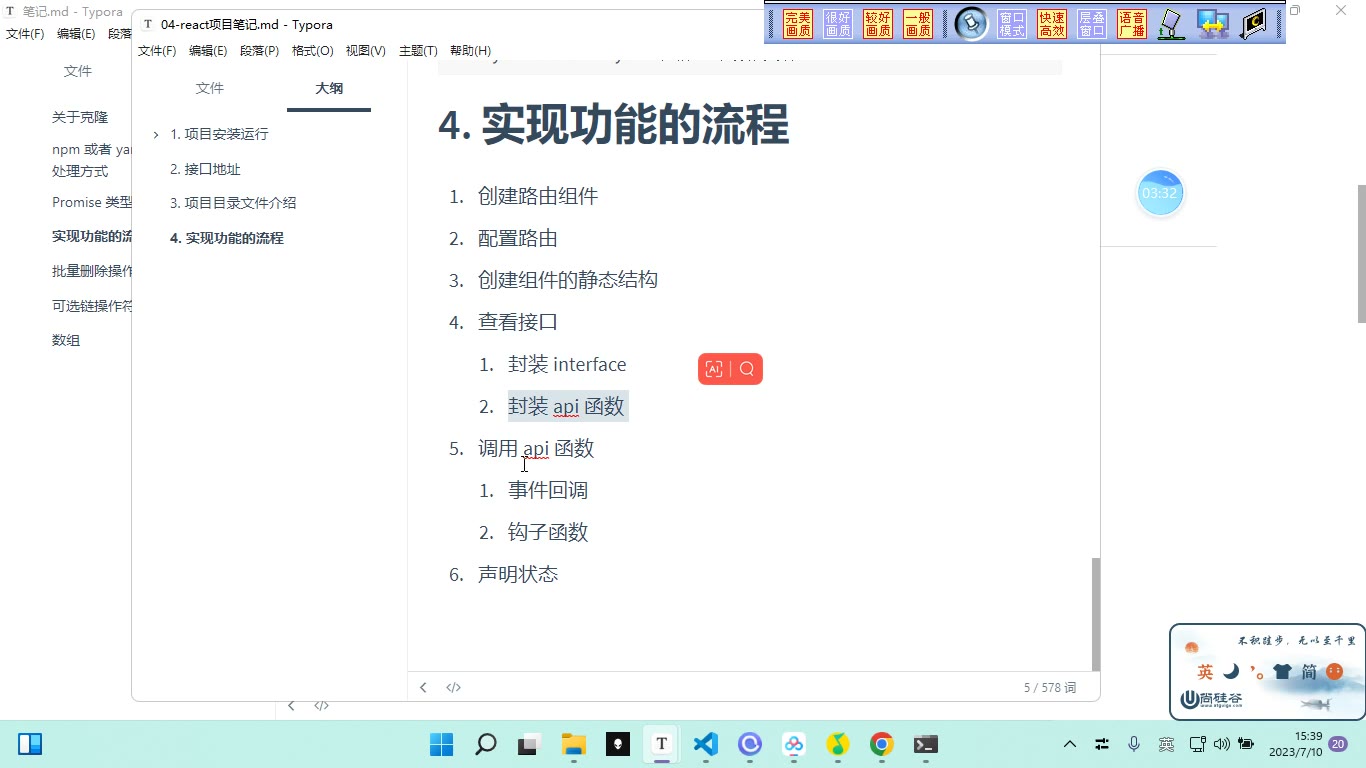The width and height of the screenshot is (1366, 768).
Task: Click the 5 / 578 词 word count
Action: pos(1050,687)
